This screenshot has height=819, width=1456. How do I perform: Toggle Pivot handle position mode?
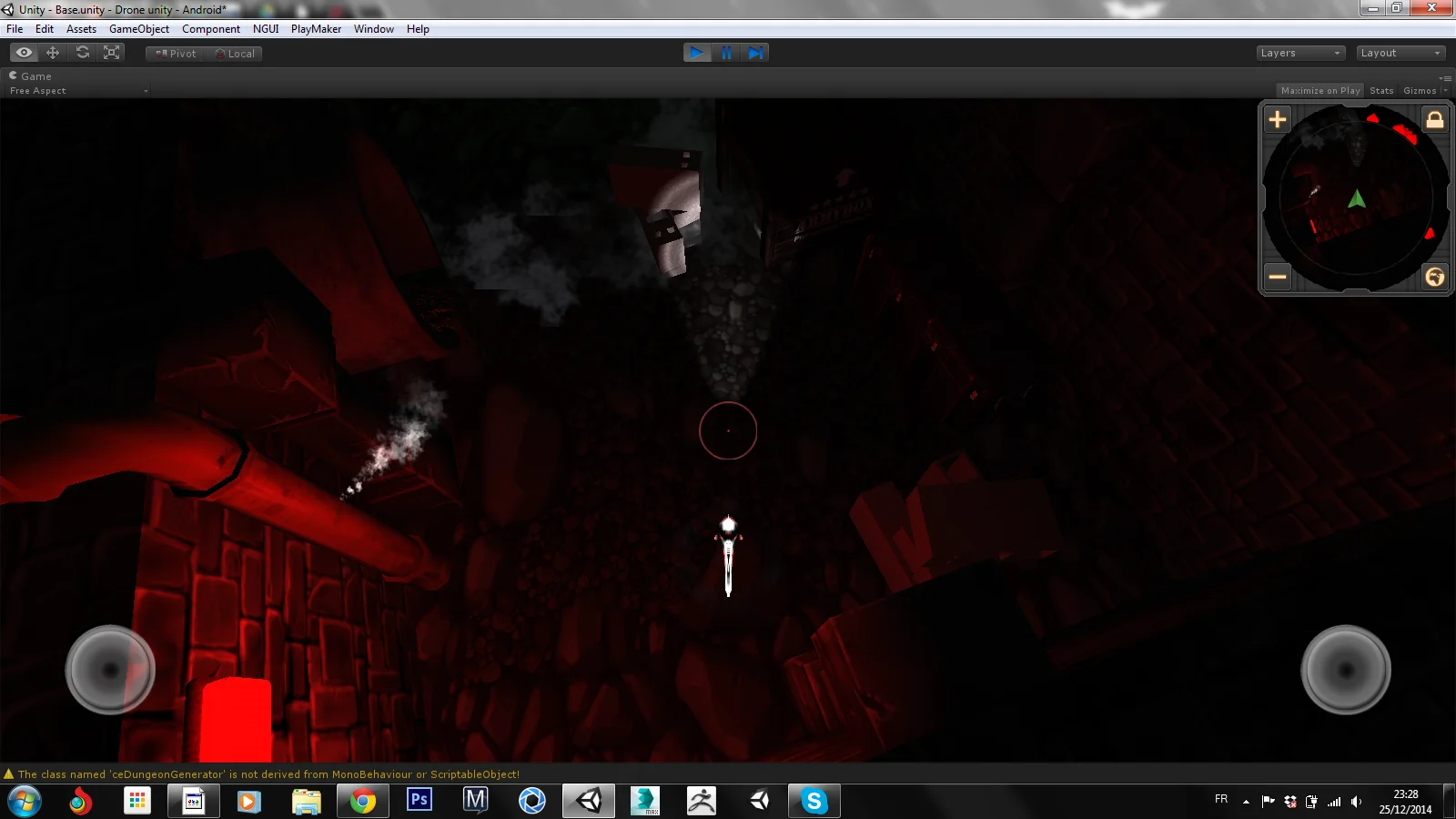coord(177,54)
